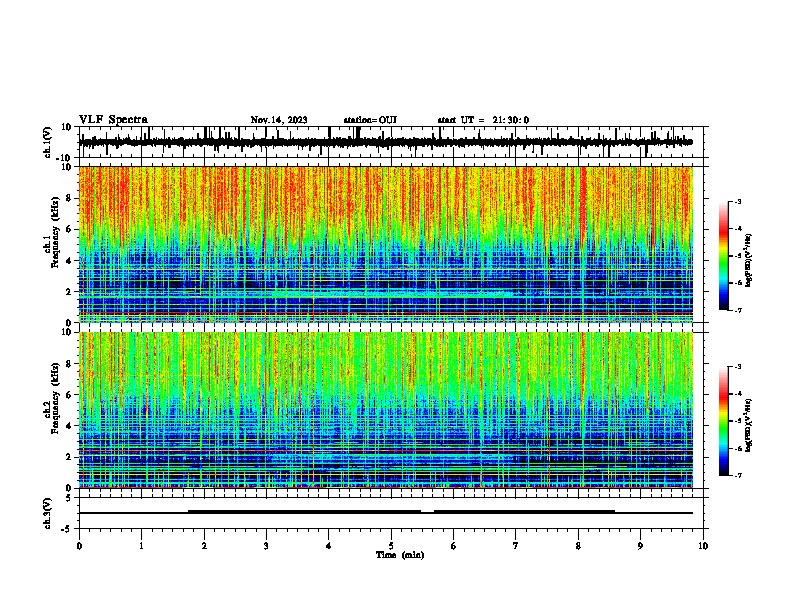Click the ch.2 spectrogram color scale bar

click(724, 421)
